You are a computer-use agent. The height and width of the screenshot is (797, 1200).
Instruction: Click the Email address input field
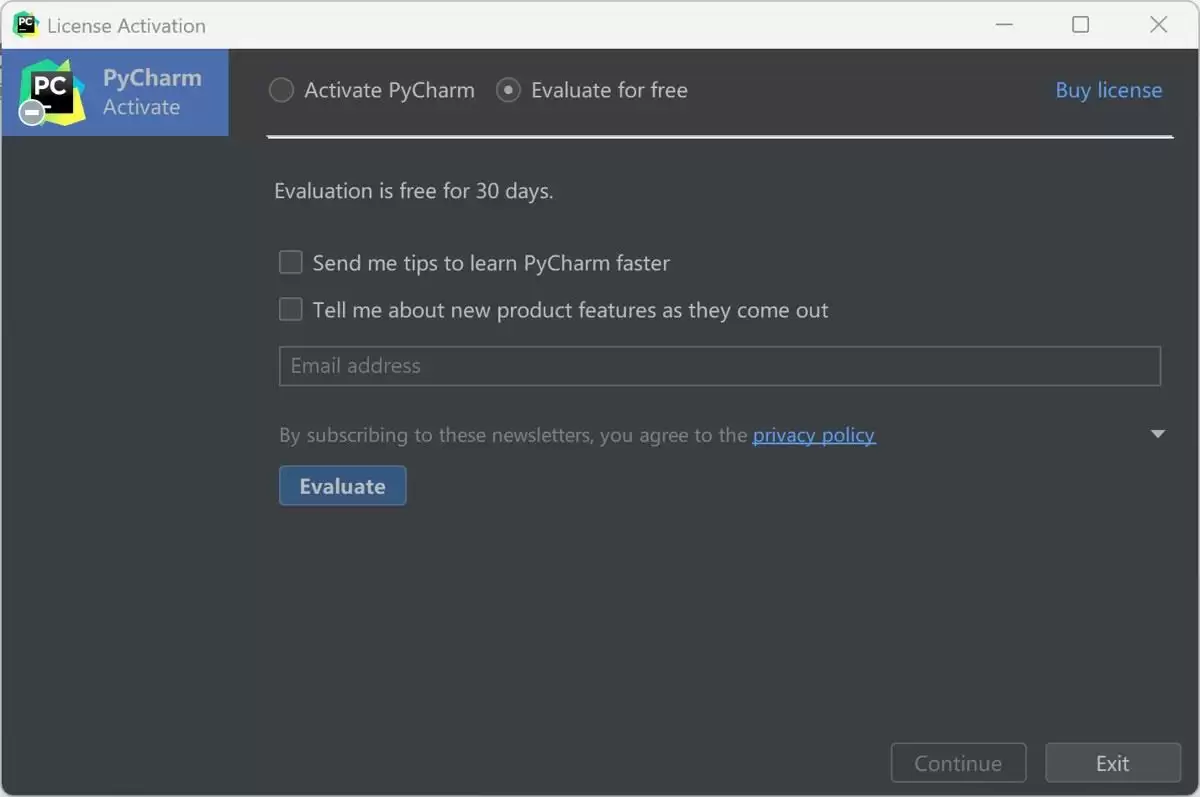click(x=720, y=366)
